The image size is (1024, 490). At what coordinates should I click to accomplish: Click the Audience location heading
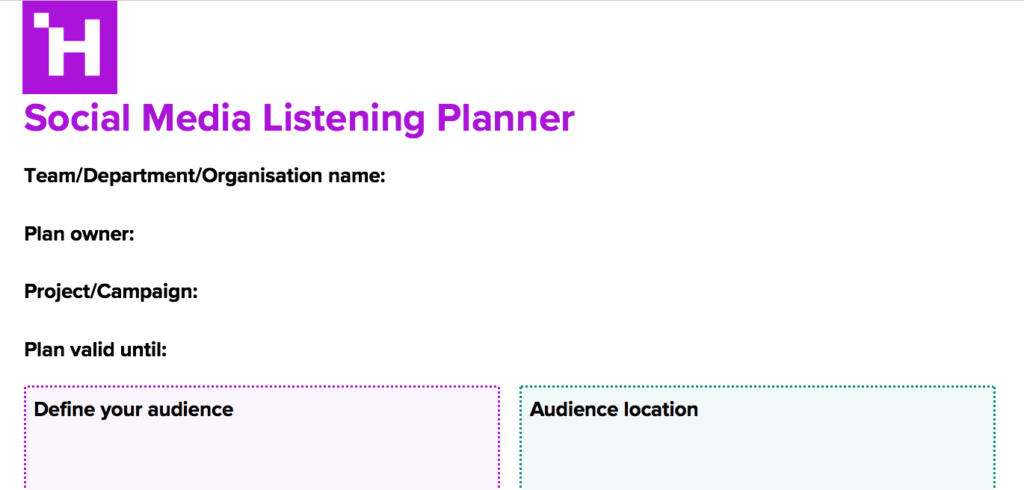[614, 409]
